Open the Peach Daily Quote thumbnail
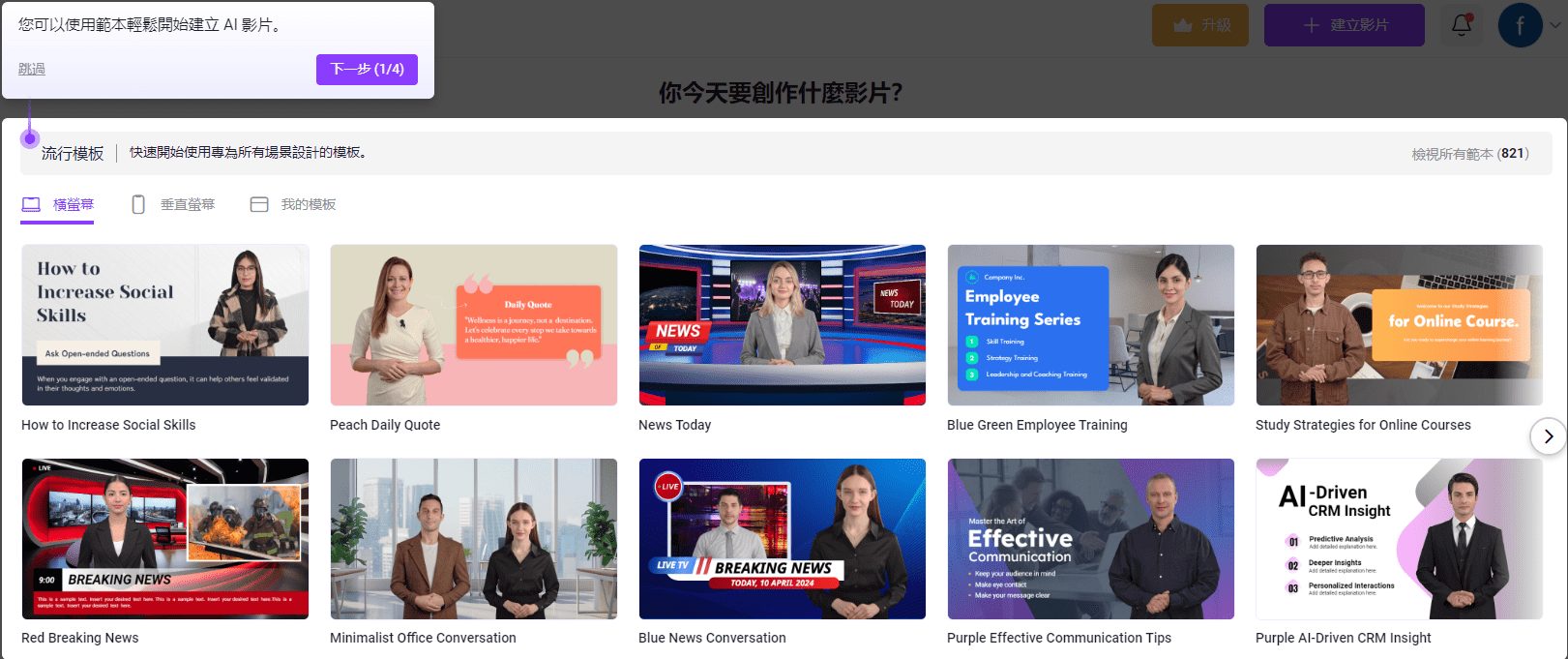Screen dimensions: 1568x659 pos(474,325)
